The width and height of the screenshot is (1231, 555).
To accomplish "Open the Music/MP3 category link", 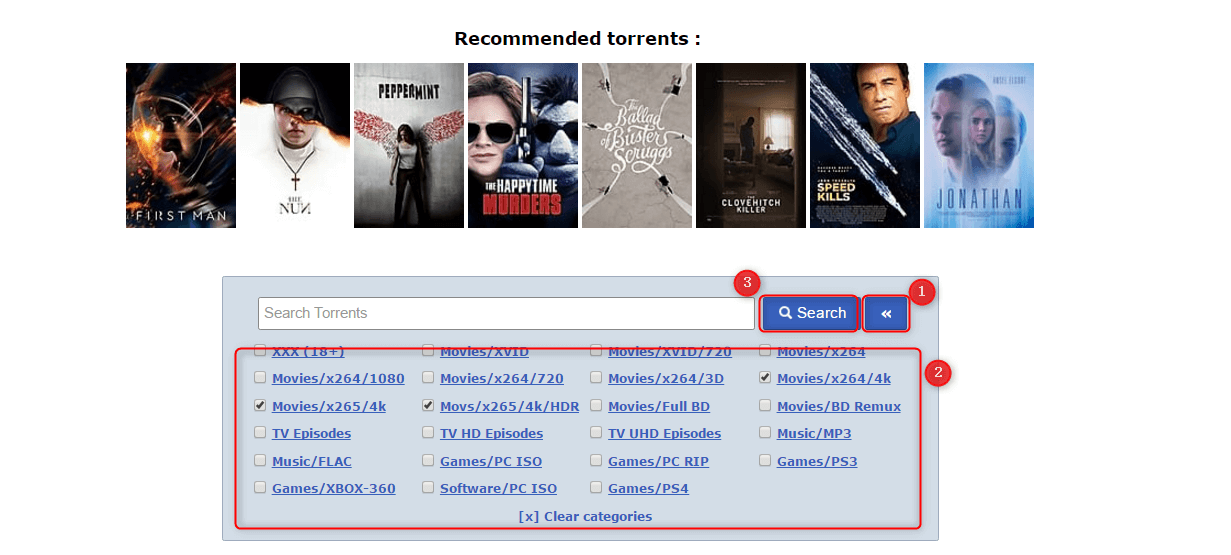I will point(814,434).
